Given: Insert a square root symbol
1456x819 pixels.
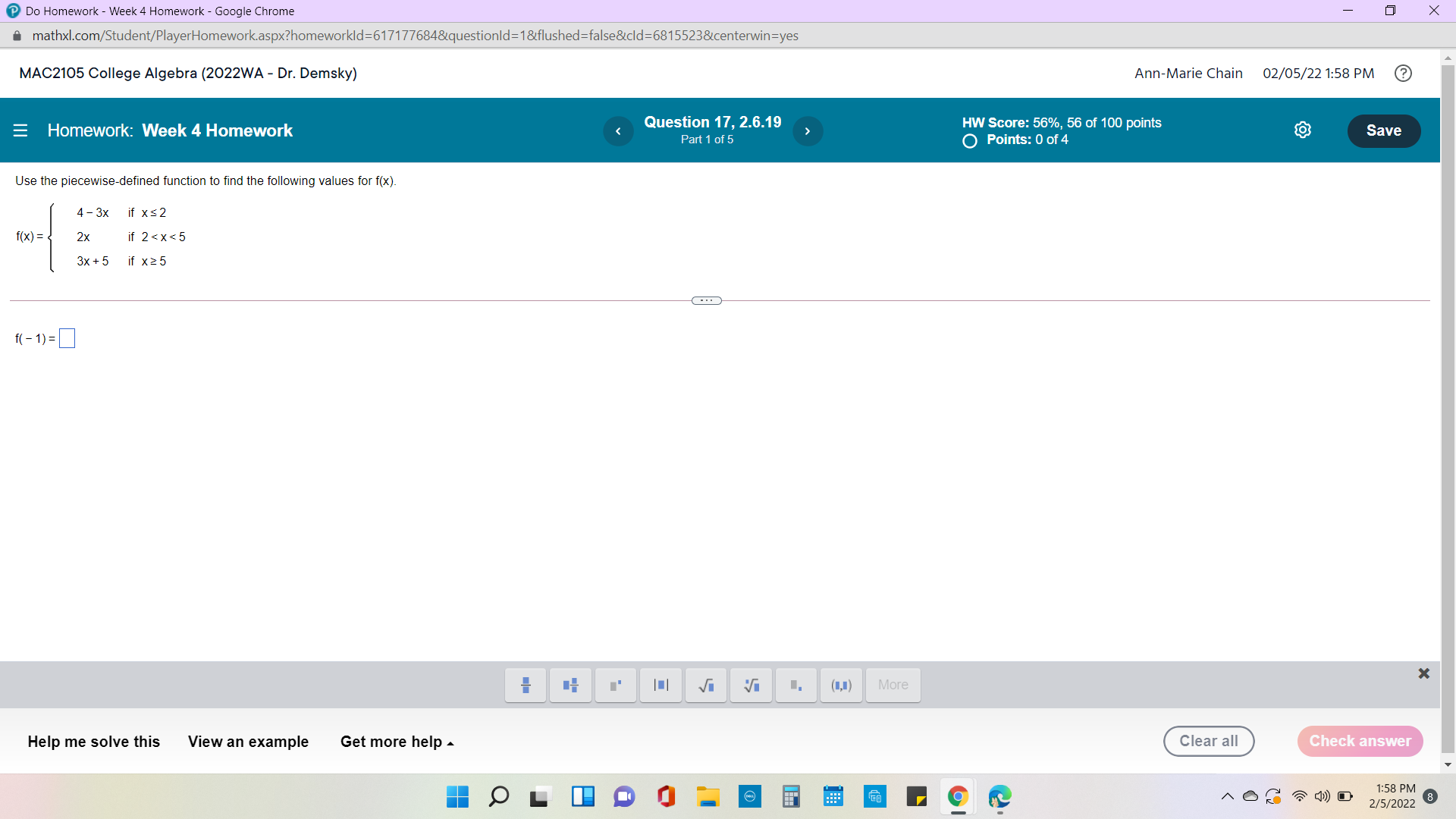Looking at the screenshot, I should [x=706, y=685].
